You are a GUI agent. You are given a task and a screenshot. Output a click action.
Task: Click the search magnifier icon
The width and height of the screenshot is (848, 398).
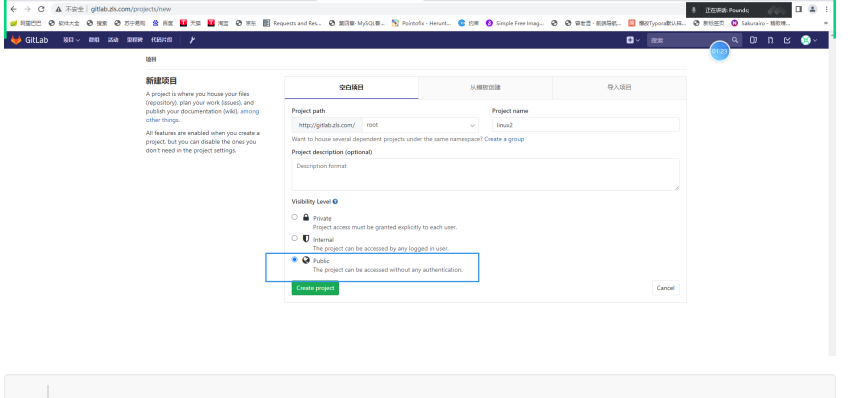(x=734, y=40)
